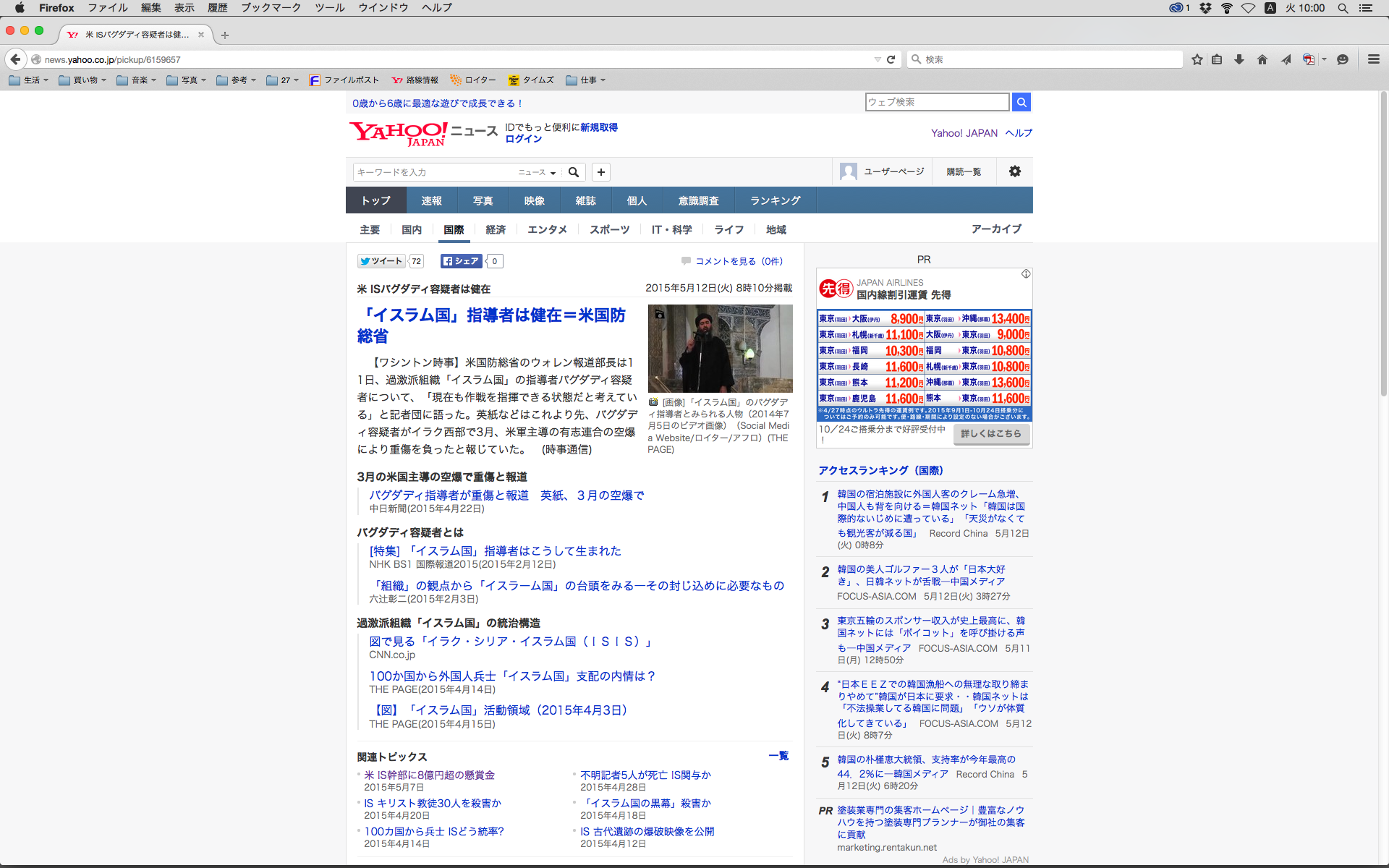Click the blue web search magnifier button
The height and width of the screenshot is (868, 1389).
coord(1021,102)
